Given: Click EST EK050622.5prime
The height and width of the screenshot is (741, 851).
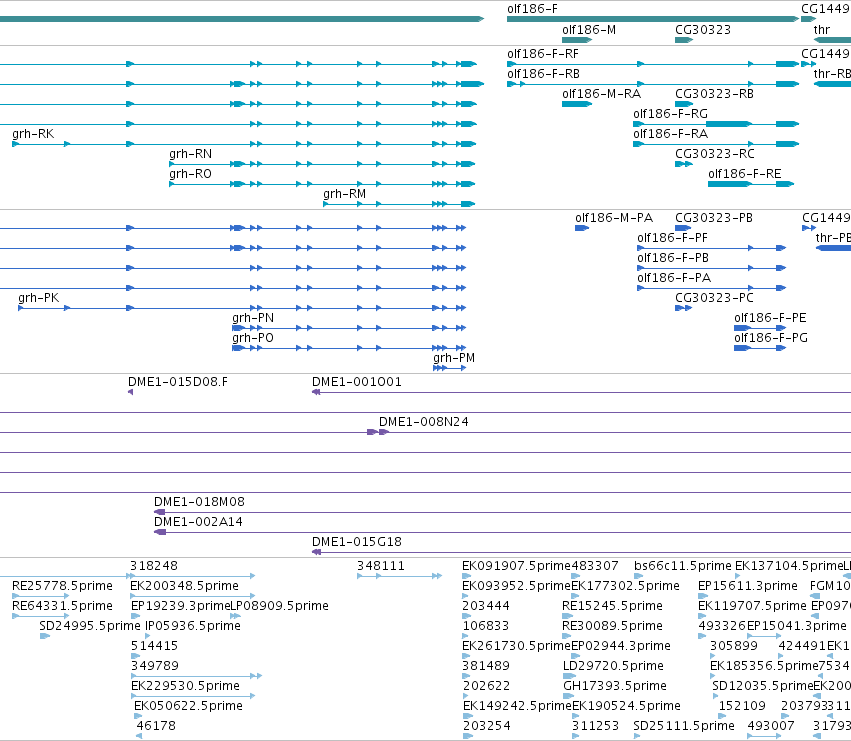Looking at the screenshot, I should 188,706.
